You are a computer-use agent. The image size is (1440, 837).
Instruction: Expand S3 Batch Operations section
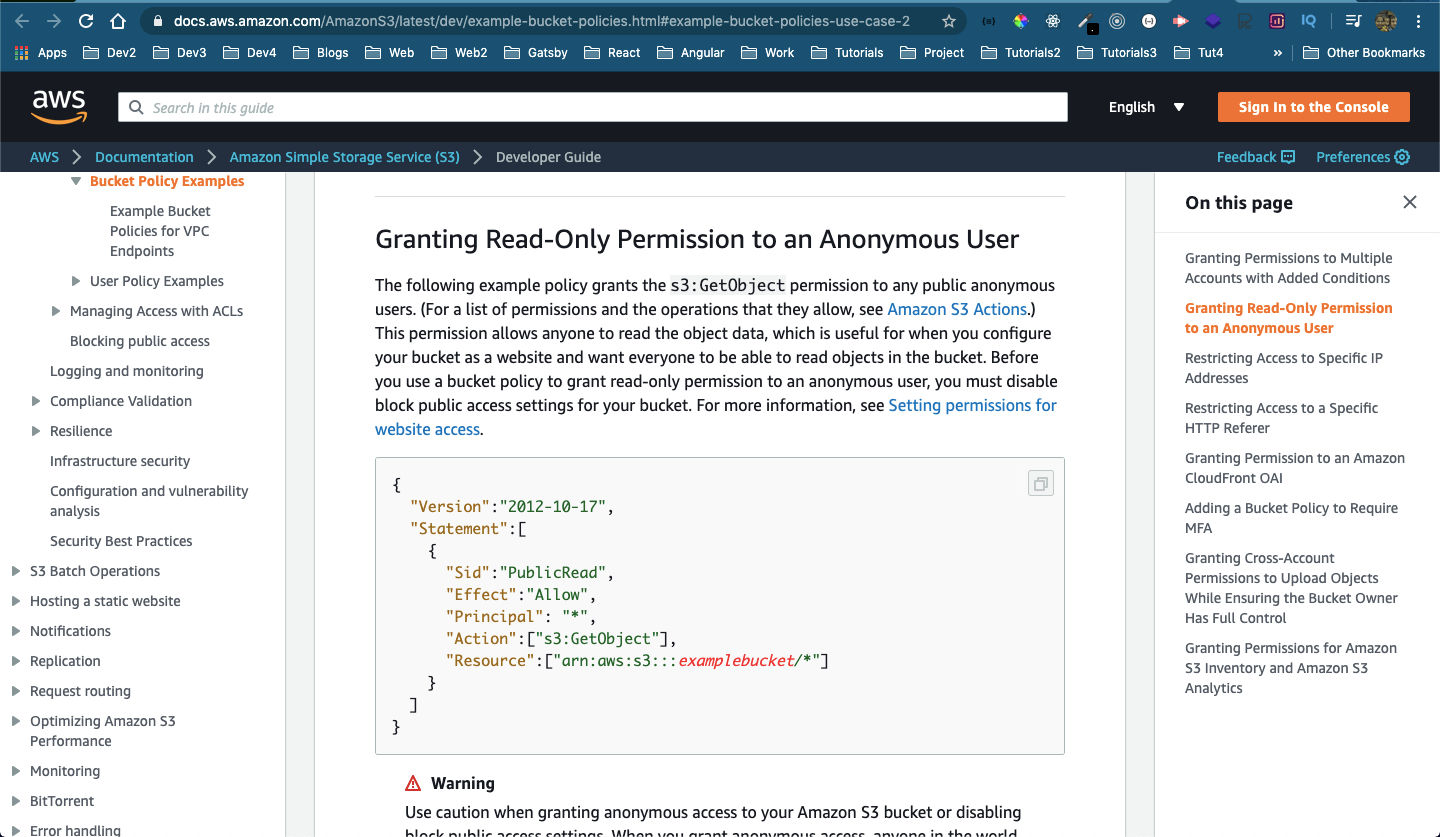click(16, 571)
